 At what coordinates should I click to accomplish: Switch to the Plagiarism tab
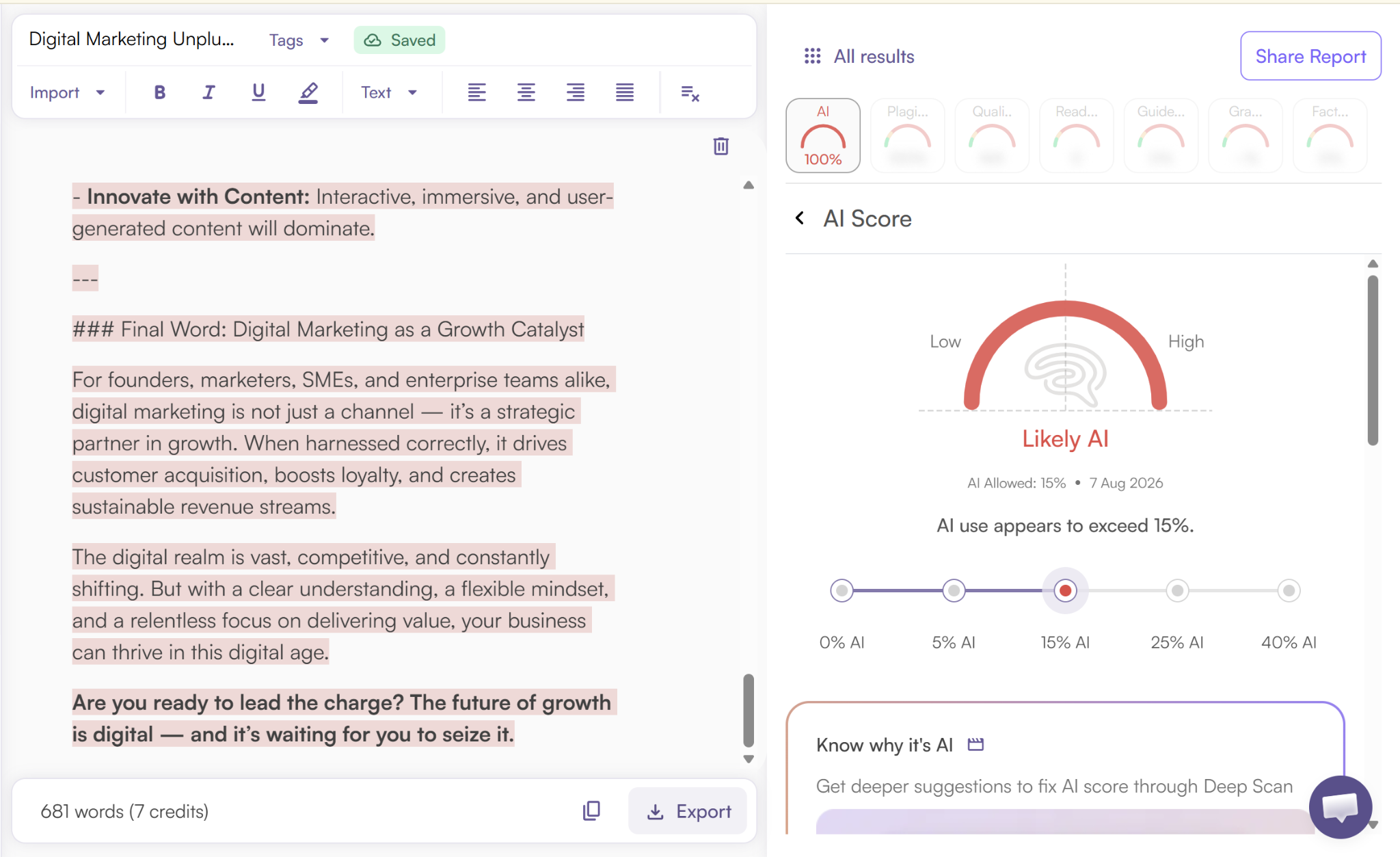[x=907, y=135]
